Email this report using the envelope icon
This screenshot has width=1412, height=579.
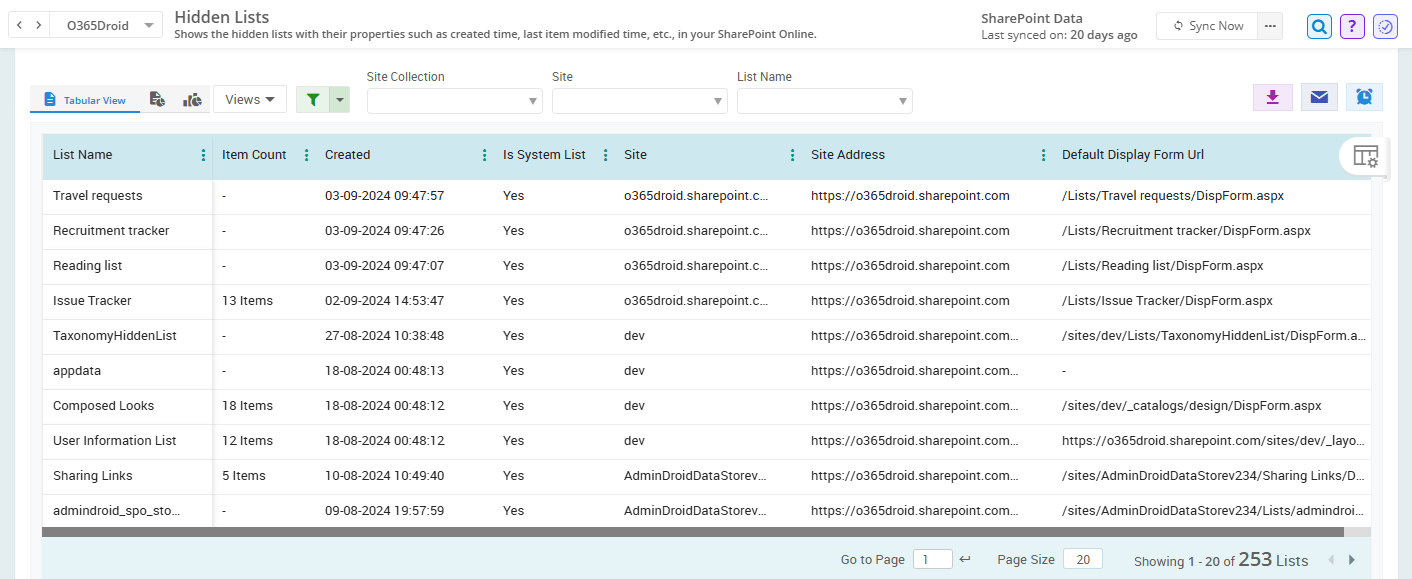(1318, 97)
